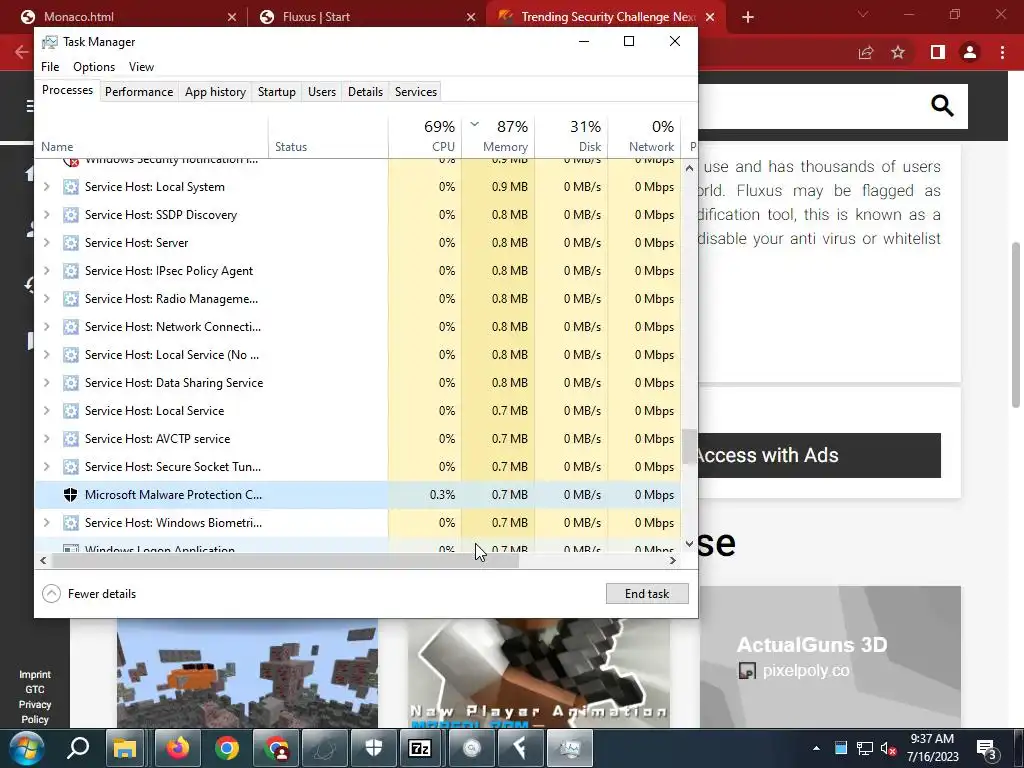Screen dimensions: 1024x768
Task: Launch Google Chrome from the taskbar
Action: pos(227,748)
